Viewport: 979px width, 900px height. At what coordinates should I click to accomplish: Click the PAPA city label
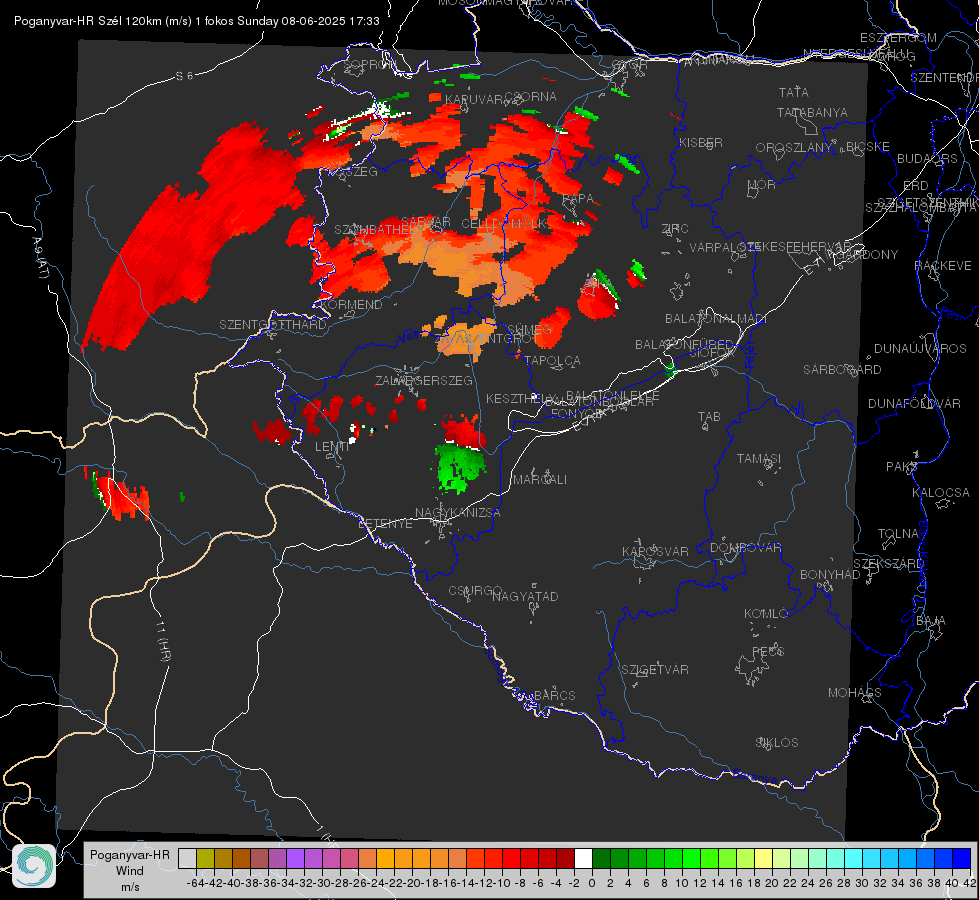(x=578, y=199)
